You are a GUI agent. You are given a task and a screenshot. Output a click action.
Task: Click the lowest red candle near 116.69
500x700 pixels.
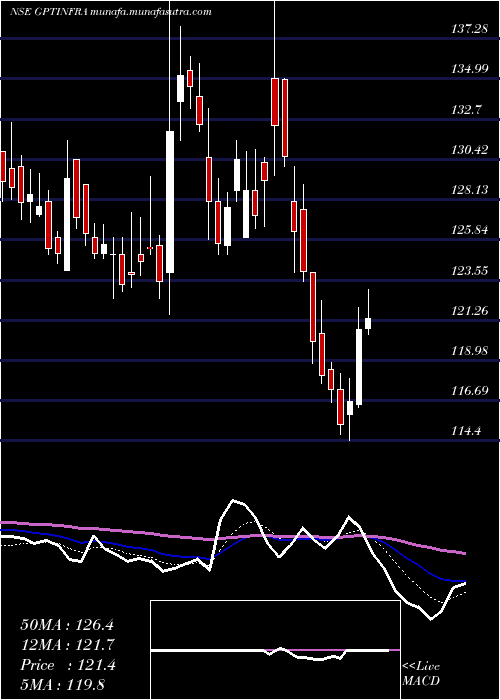341,407
